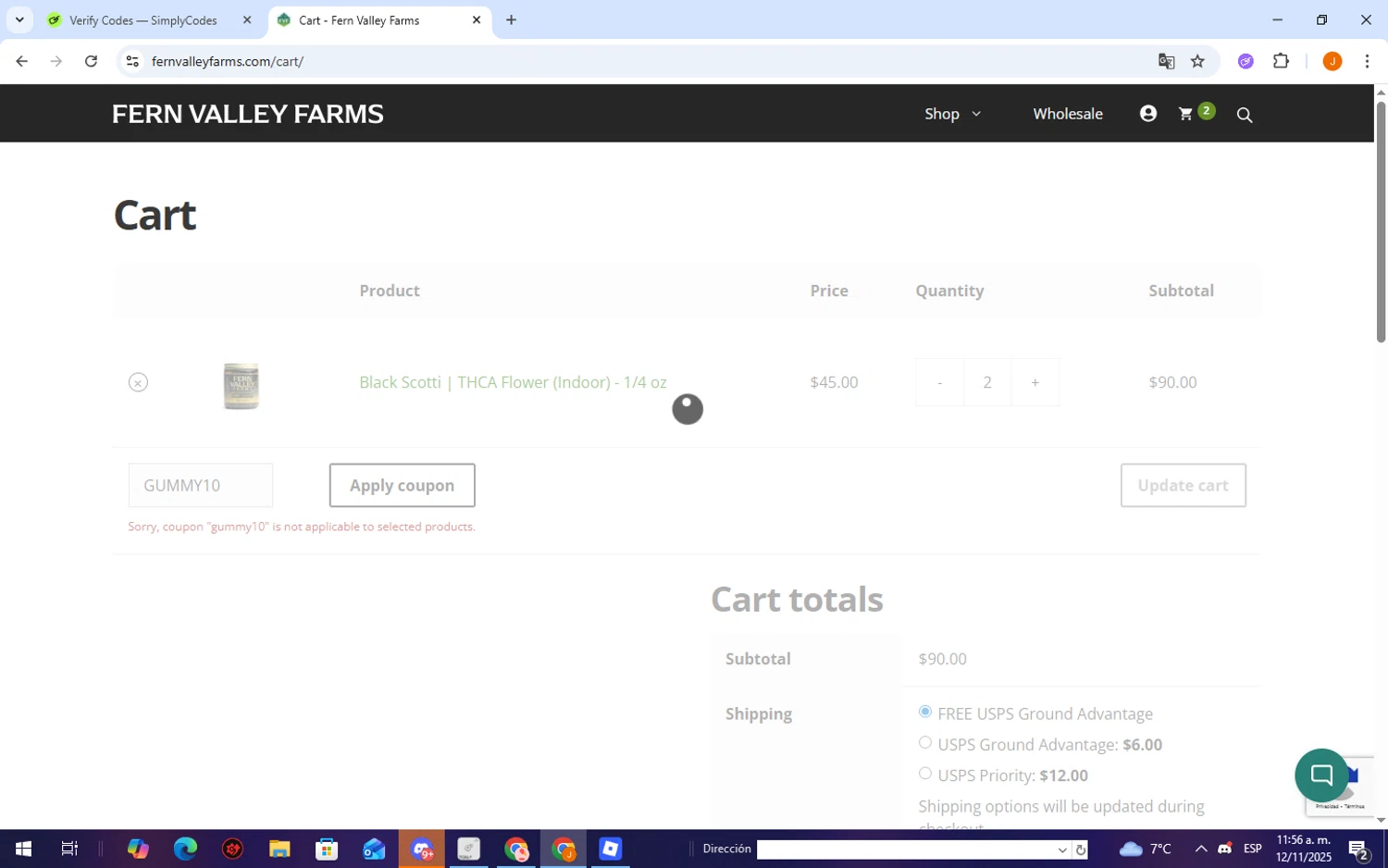Open the Windows Start menu

(x=23, y=849)
